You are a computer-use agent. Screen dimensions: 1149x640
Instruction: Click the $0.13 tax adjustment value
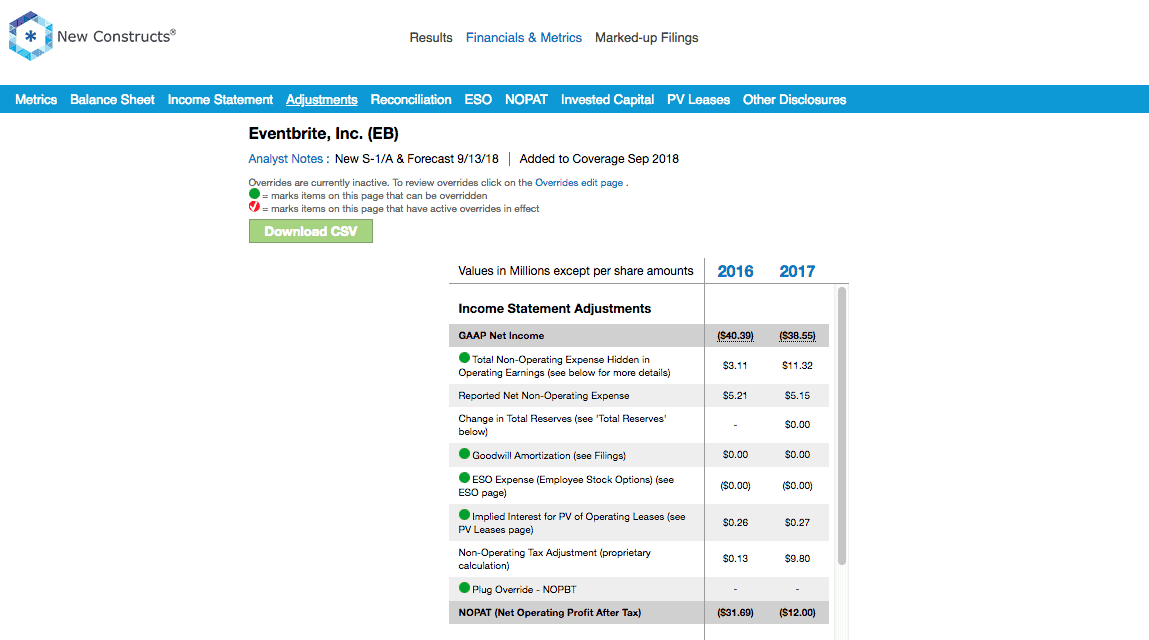[735, 559]
